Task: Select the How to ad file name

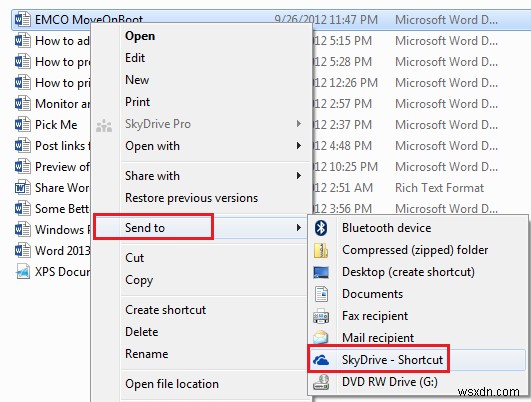Action: 62,41
